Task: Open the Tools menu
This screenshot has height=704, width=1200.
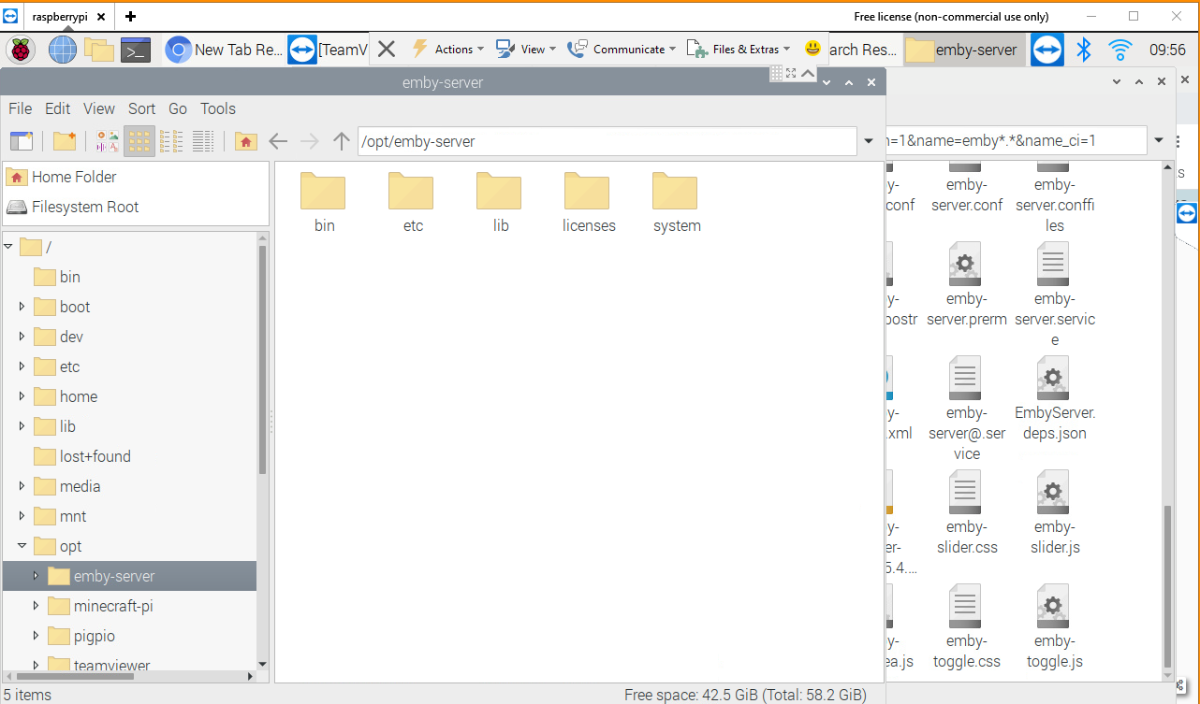Action: (x=218, y=109)
